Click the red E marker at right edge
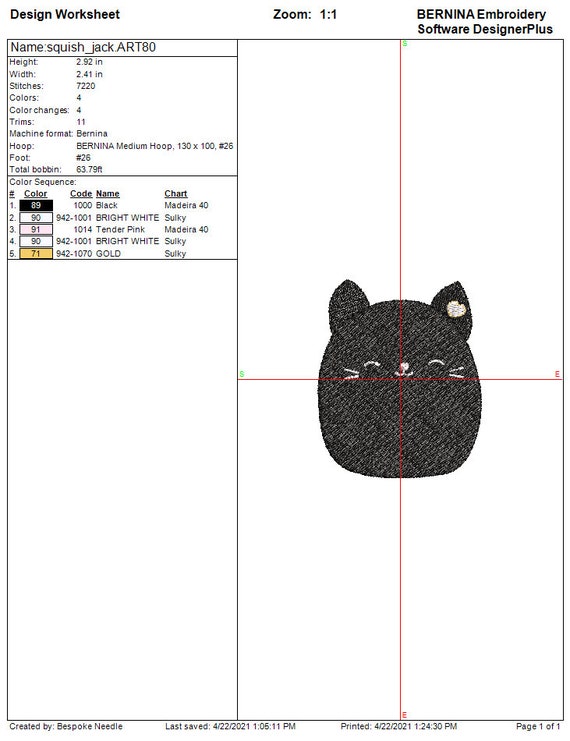Viewport: 570px width, 741px height. pyautogui.click(x=557, y=374)
